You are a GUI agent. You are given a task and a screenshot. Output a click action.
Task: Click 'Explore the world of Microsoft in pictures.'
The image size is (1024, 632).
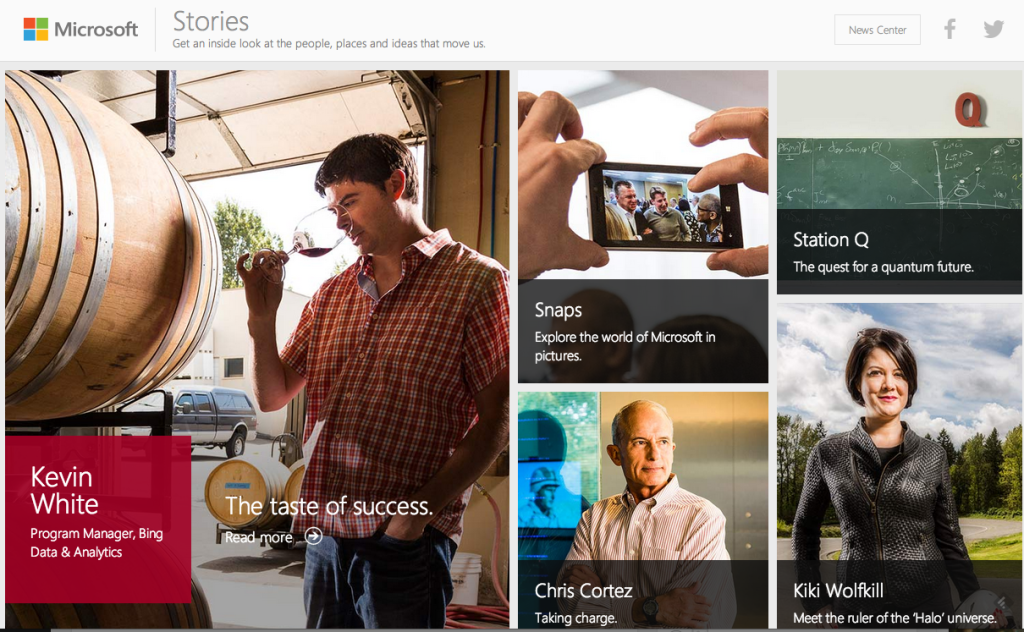click(x=625, y=346)
